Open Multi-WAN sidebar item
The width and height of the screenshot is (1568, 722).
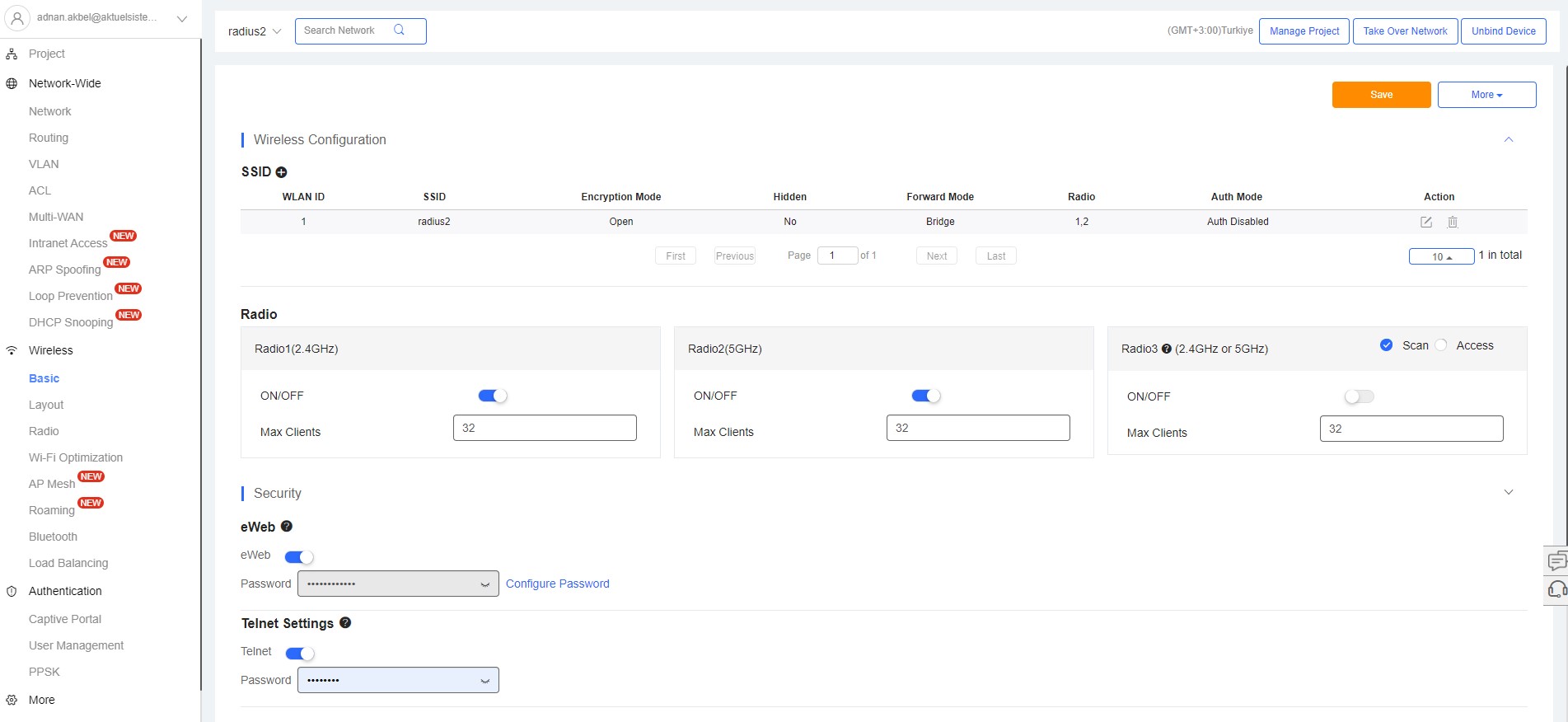click(56, 217)
